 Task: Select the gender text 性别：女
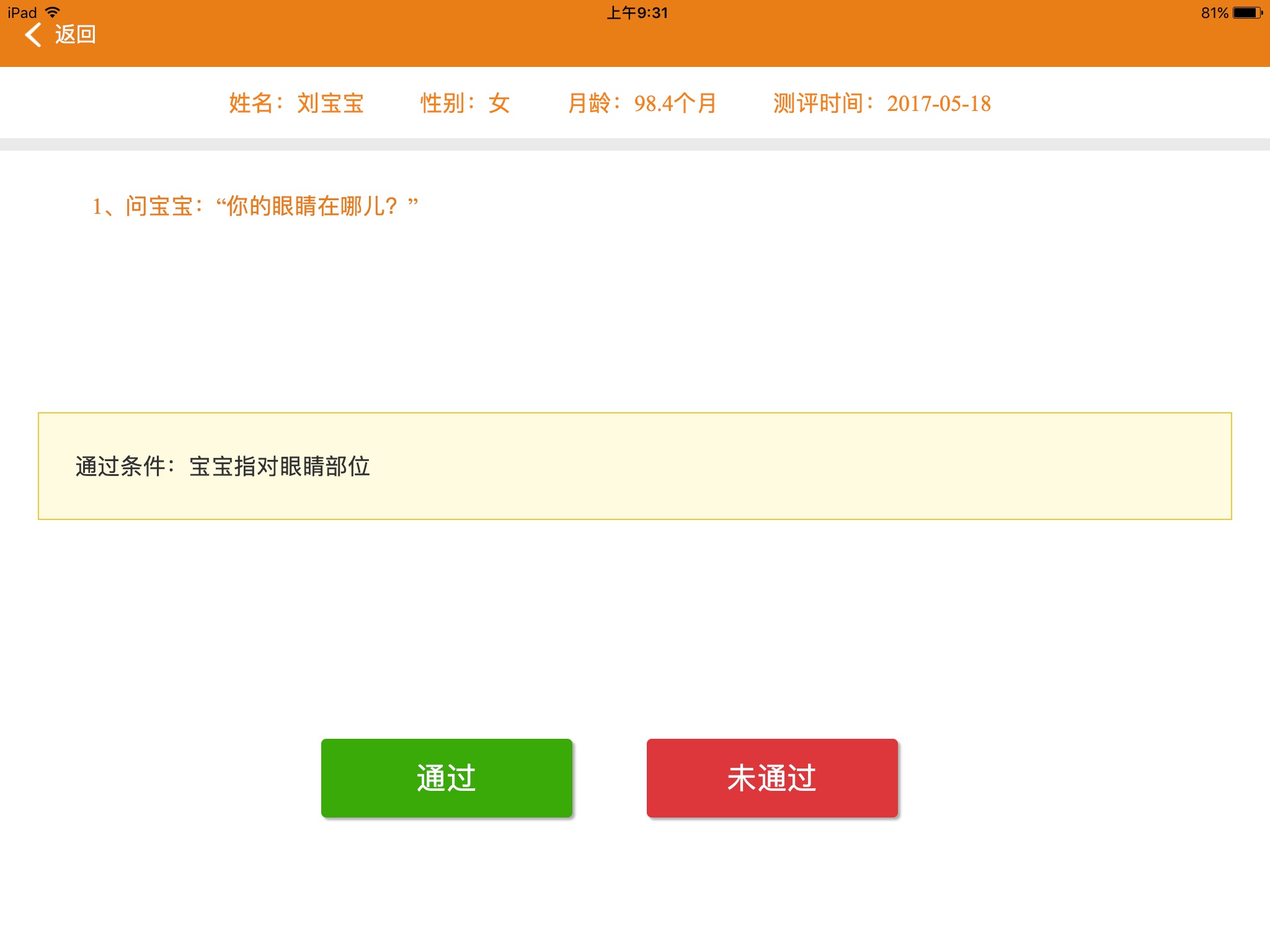click(465, 104)
